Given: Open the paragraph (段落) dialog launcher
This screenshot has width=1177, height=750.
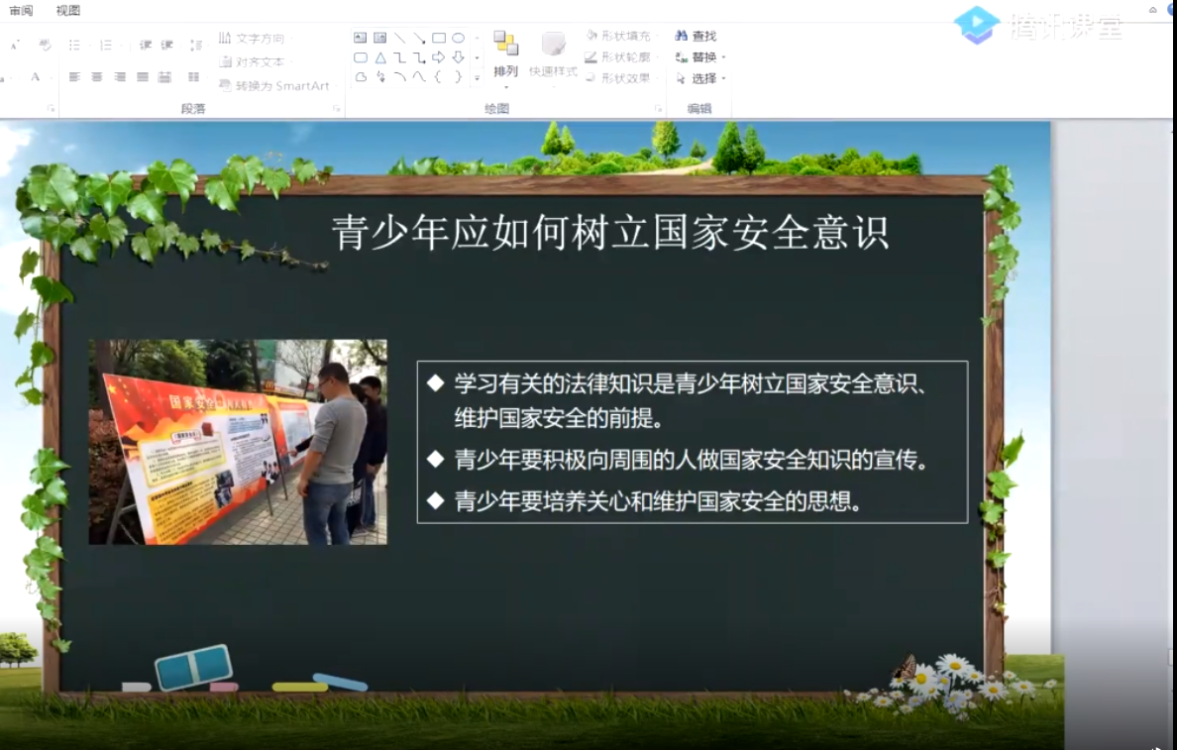Looking at the screenshot, I should [336, 108].
